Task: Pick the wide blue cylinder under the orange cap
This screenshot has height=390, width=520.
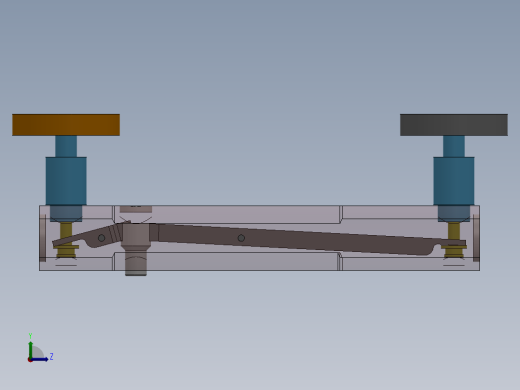Action: pos(66,181)
